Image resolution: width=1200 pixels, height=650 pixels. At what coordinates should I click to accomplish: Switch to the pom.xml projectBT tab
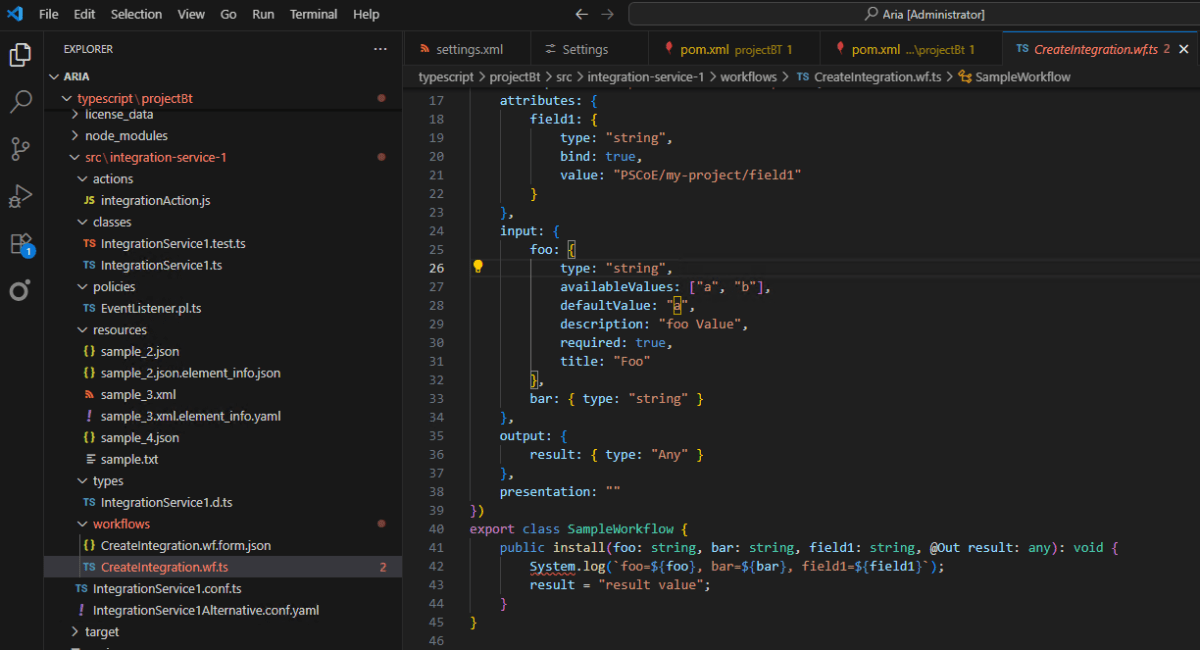tap(735, 49)
